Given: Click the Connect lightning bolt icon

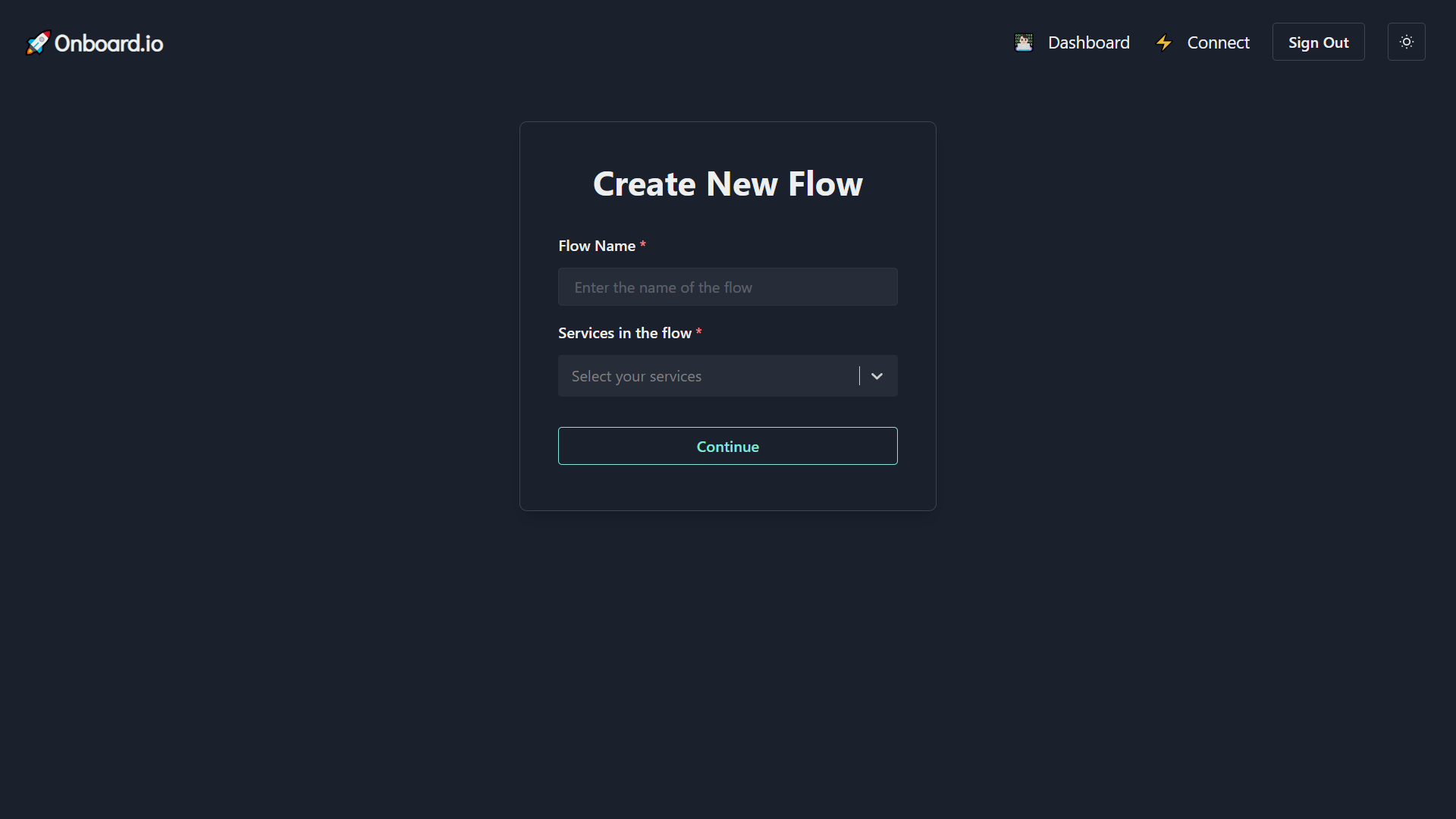Looking at the screenshot, I should (1163, 42).
